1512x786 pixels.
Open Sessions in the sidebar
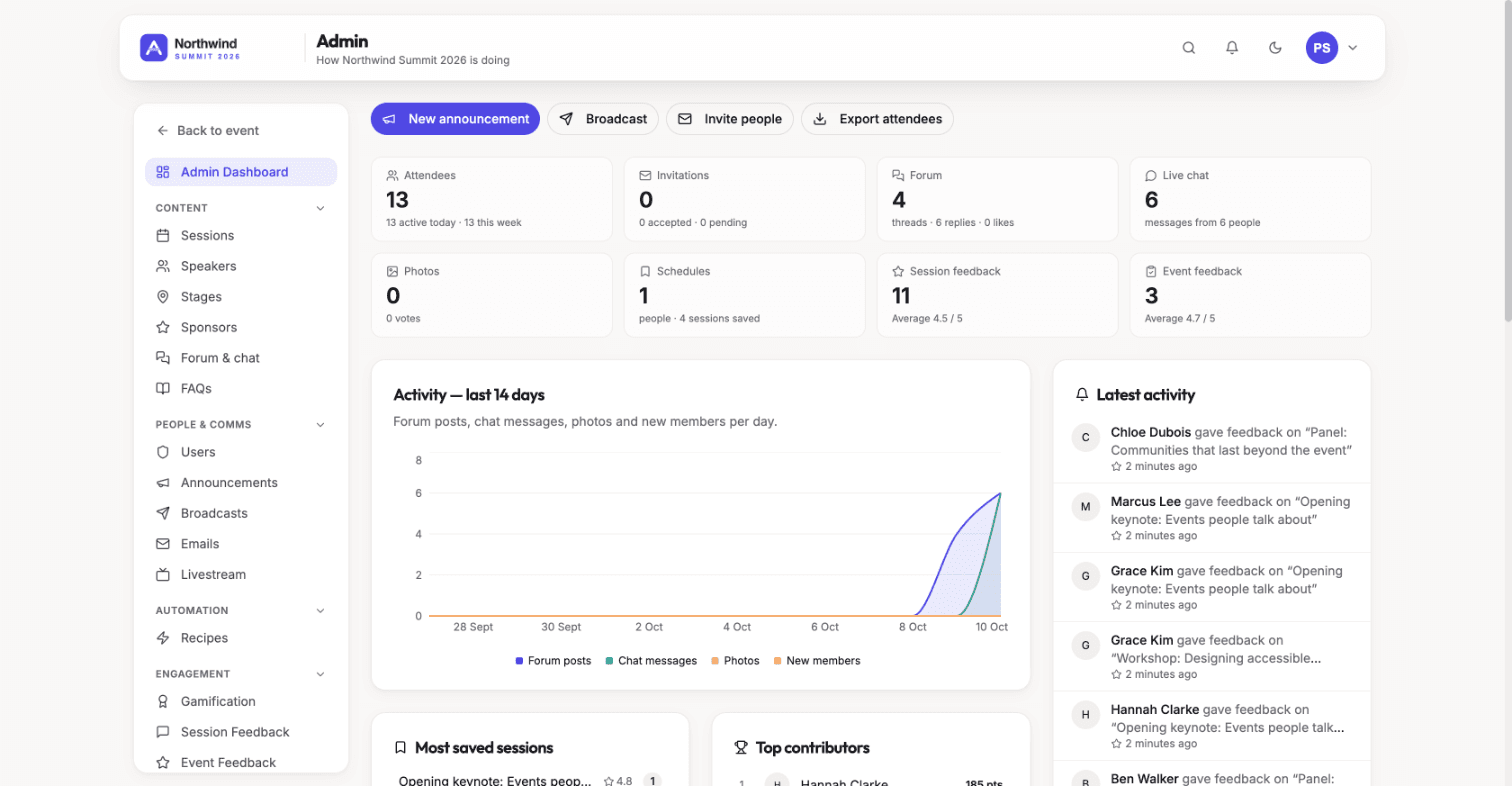[x=241, y=236]
